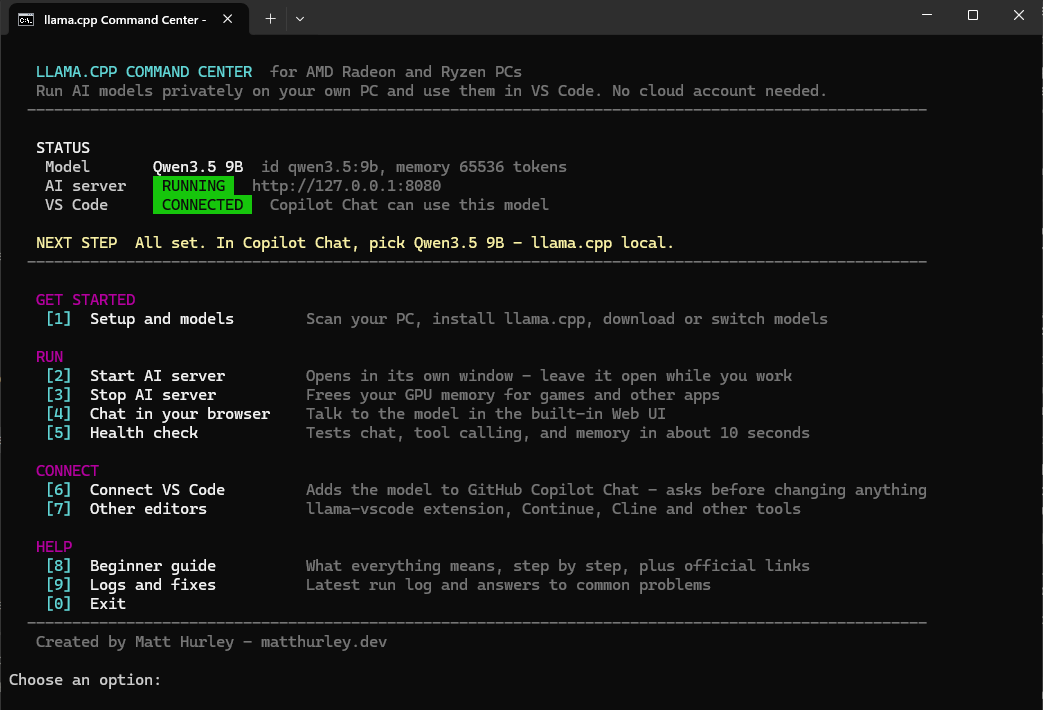
Task: Click 'Beginner guide' menu entry
Action: 153,566
